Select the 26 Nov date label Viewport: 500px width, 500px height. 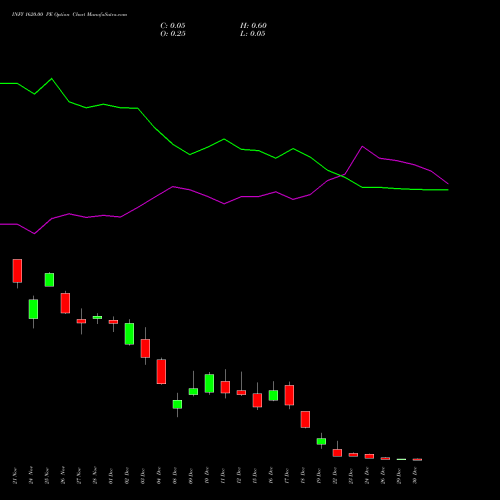pyautogui.click(x=63, y=476)
